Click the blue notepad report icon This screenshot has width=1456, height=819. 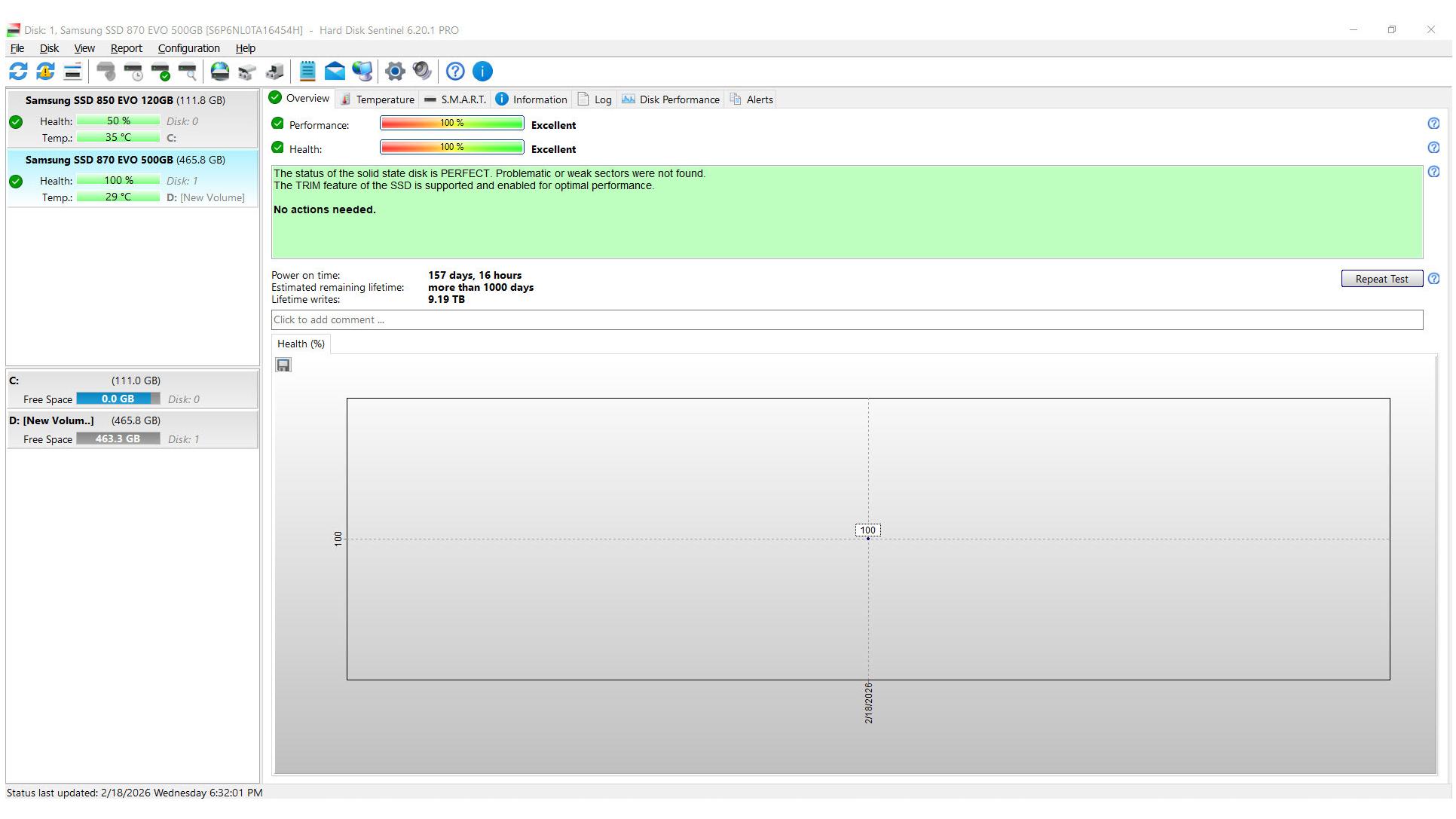tap(307, 72)
